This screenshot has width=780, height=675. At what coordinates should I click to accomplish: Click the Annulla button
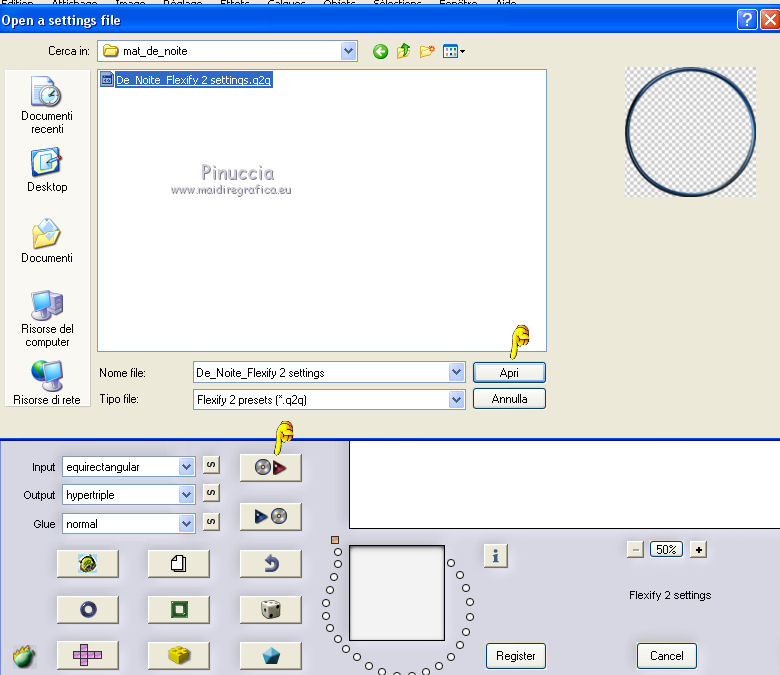pyautogui.click(x=509, y=398)
